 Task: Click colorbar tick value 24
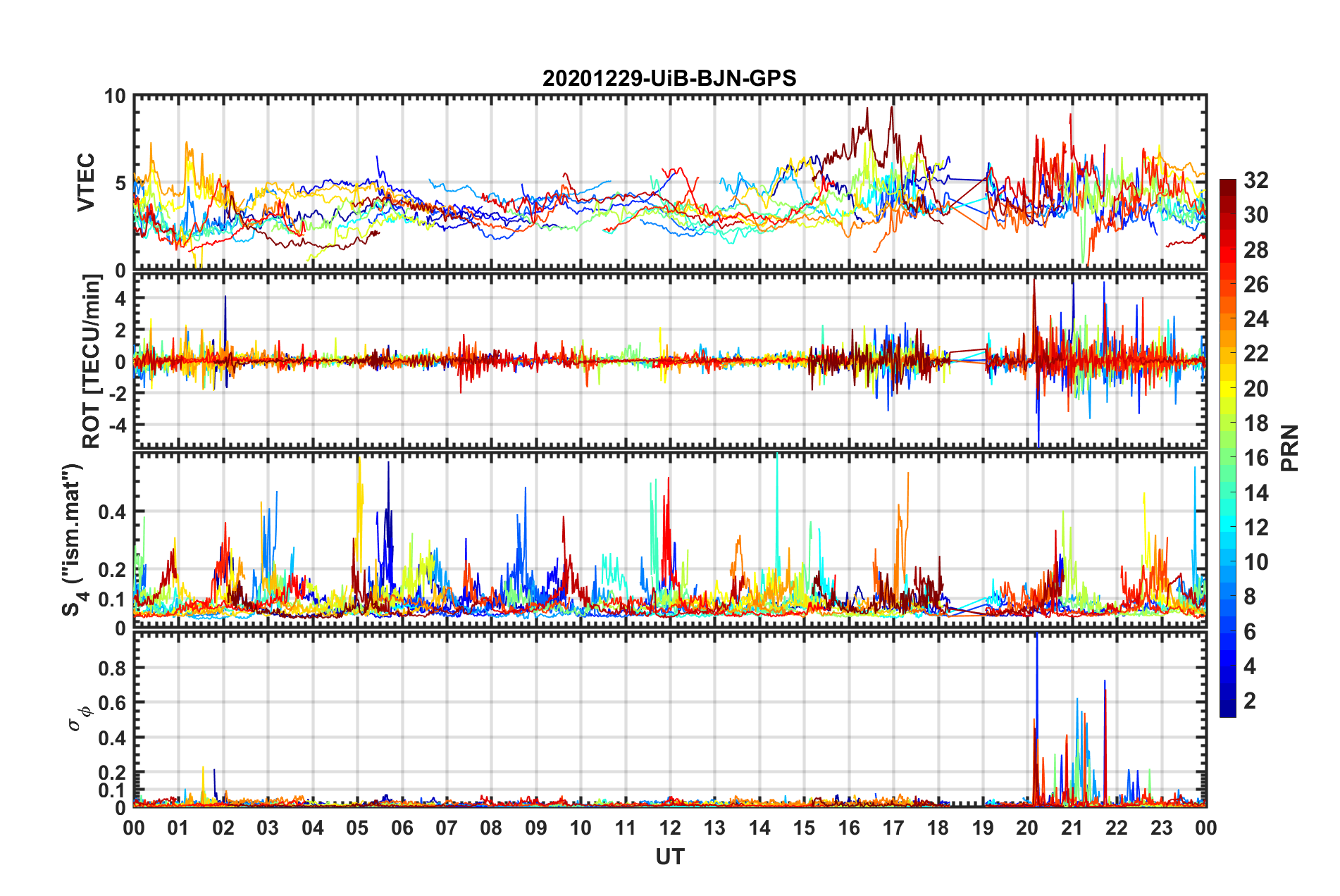(1256, 319)
